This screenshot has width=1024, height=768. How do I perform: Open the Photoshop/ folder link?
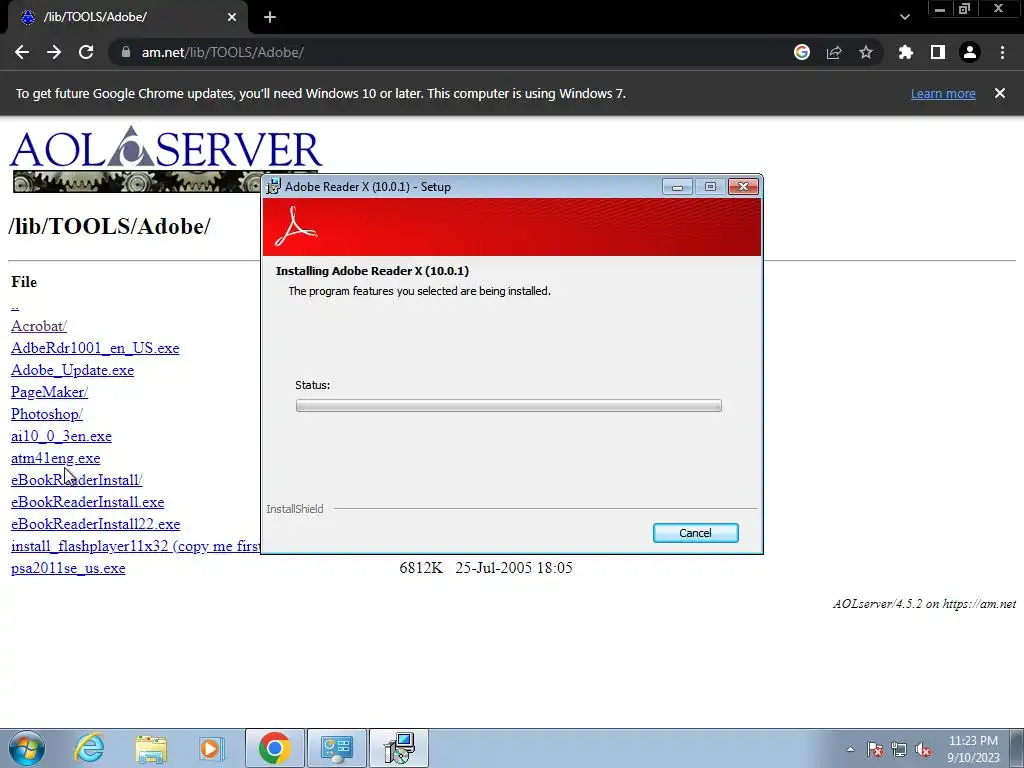(x=46, y=414)
